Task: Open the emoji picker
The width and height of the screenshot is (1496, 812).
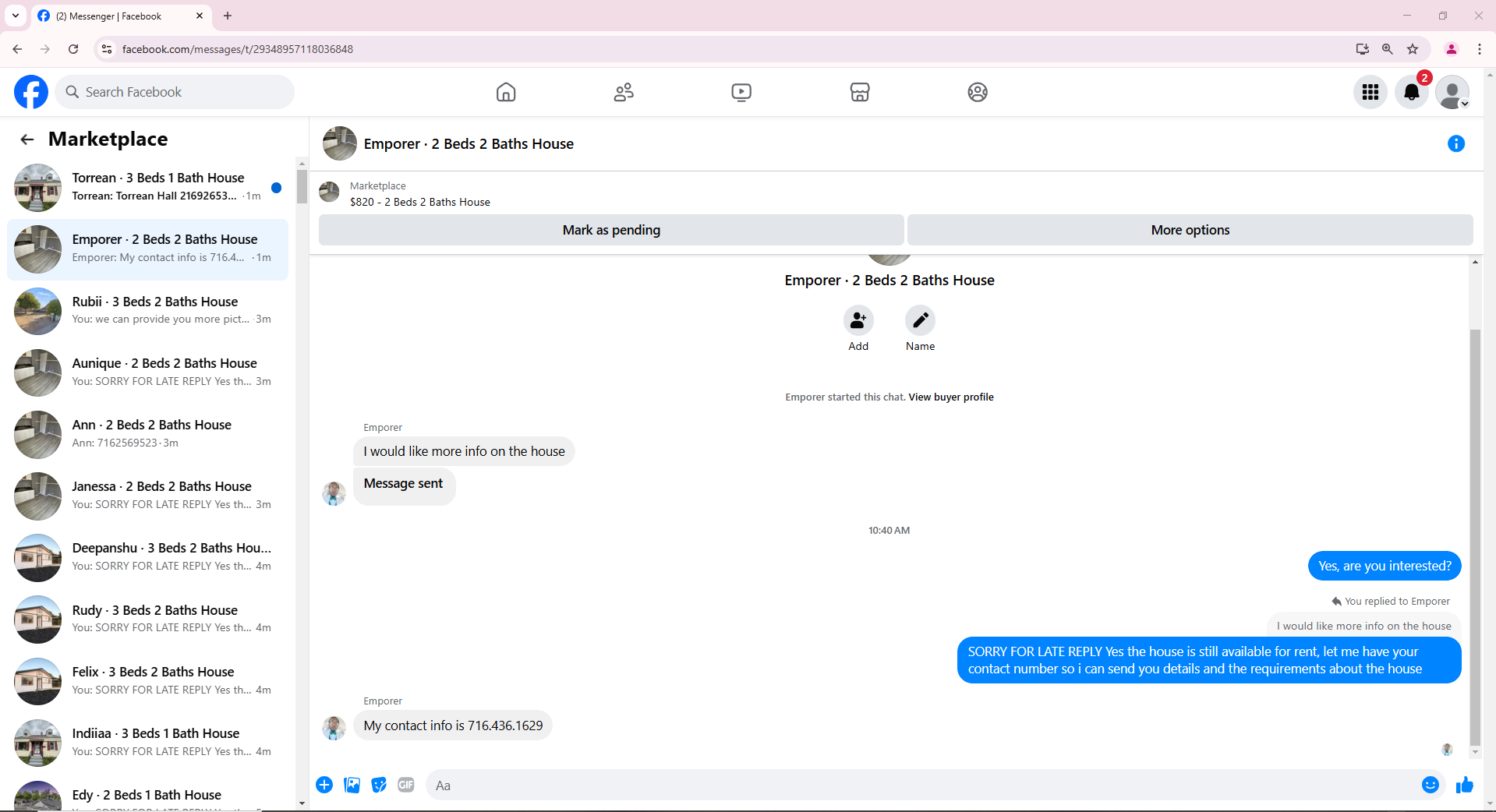Action: pos(1430,785)
